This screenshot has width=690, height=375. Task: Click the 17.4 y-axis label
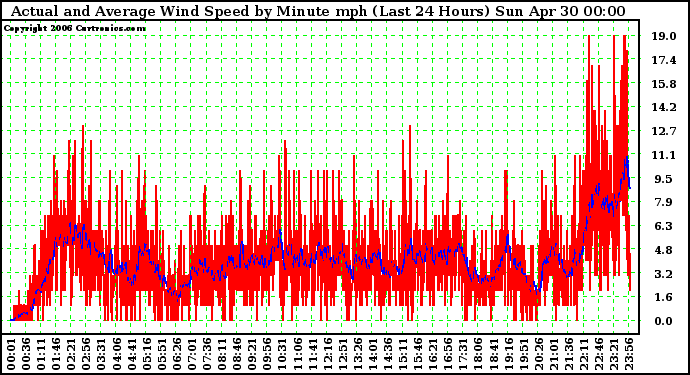[664, 60]
